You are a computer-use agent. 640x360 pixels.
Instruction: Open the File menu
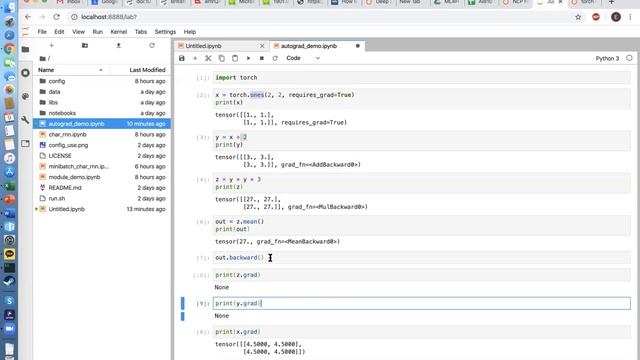pyautogui.click(x=42, y=32)
